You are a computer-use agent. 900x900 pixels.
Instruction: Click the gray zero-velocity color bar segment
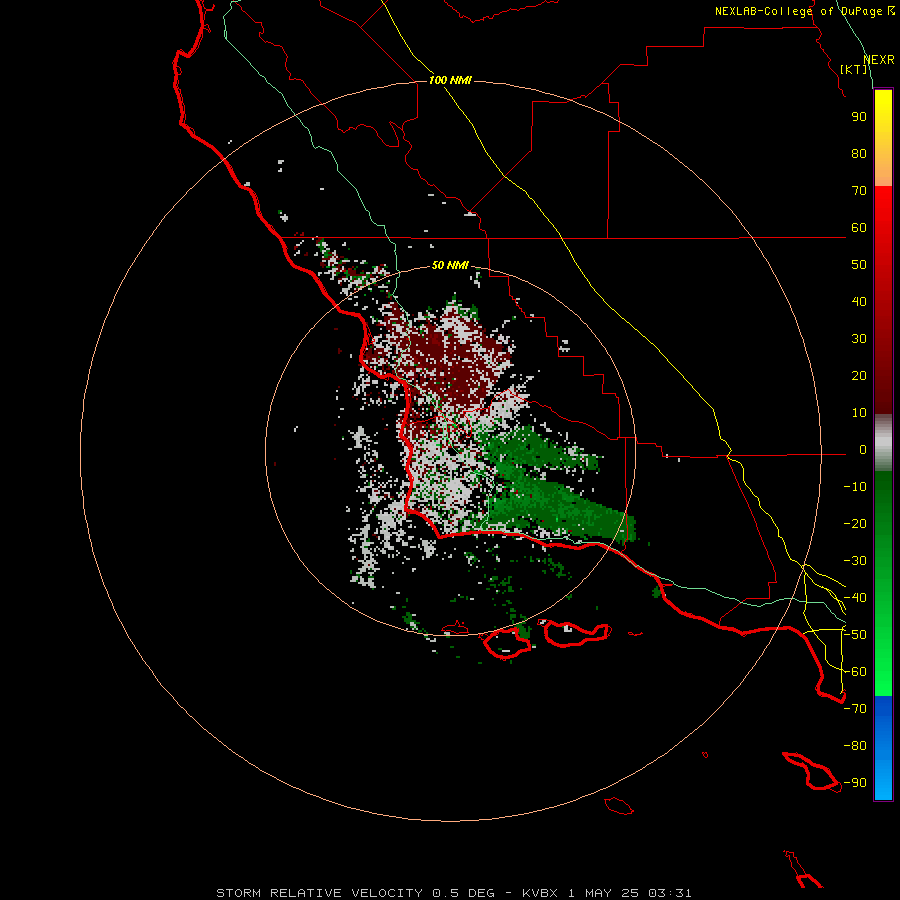click(x=883, y=443)
